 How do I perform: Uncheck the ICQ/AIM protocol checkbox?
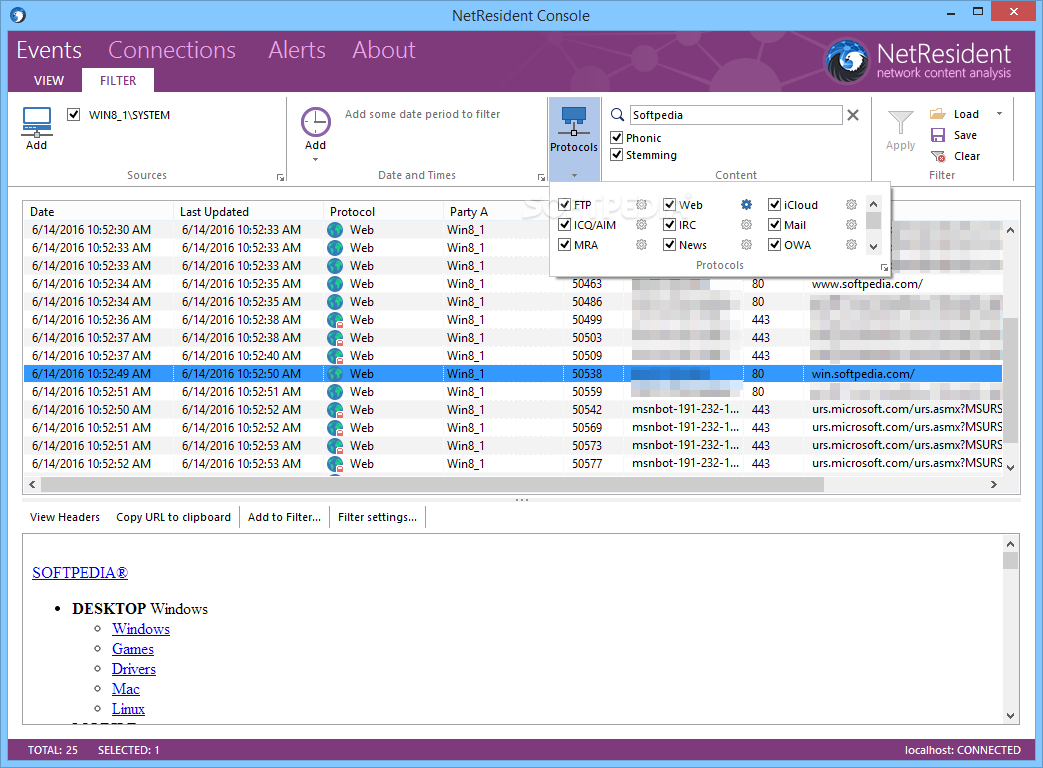(565, 225)
